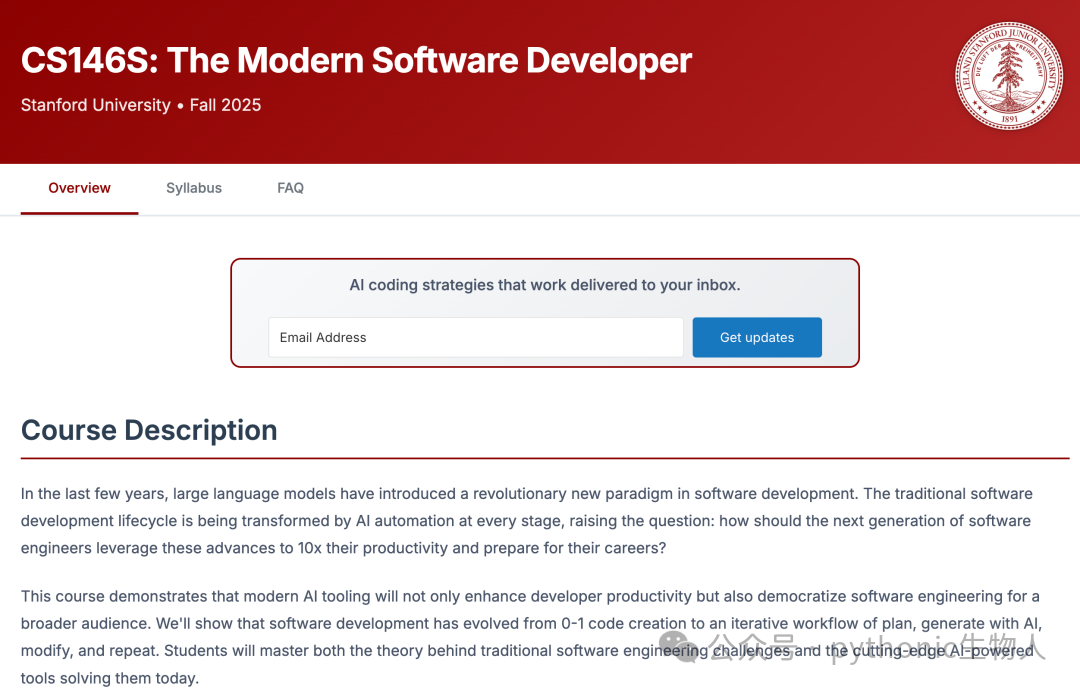This screenshot has width=1080, height=690.
Task: Go to the FAQ tab
Action: tap(290, 188)
